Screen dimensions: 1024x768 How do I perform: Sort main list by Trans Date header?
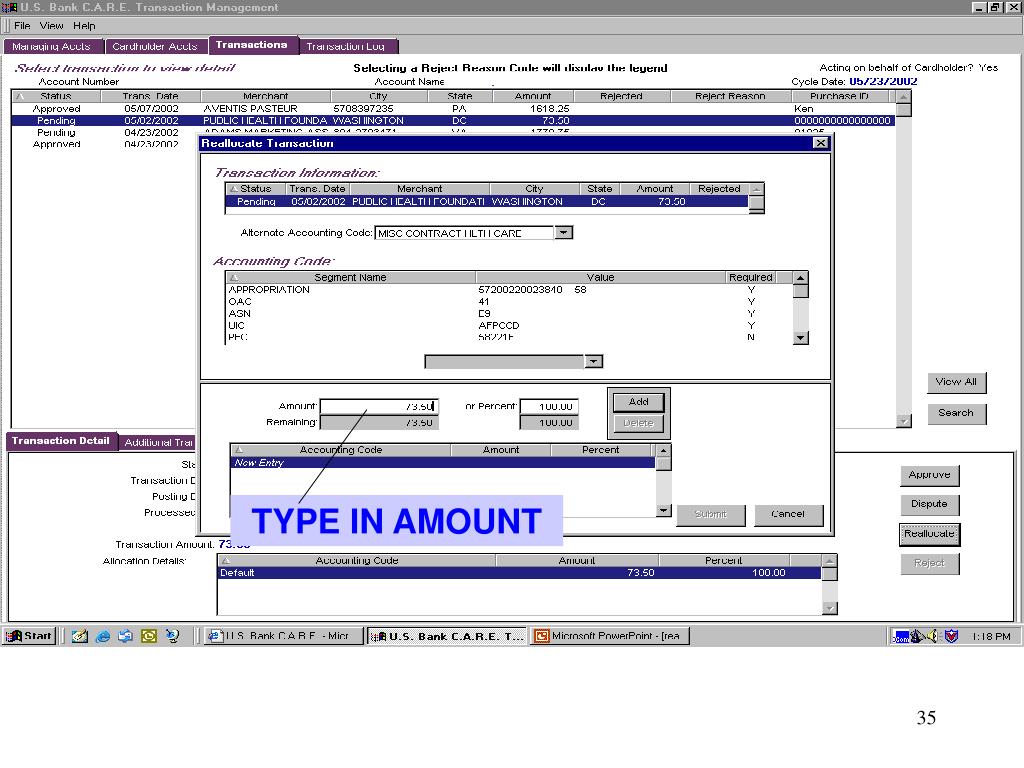[x=150, y=96]
